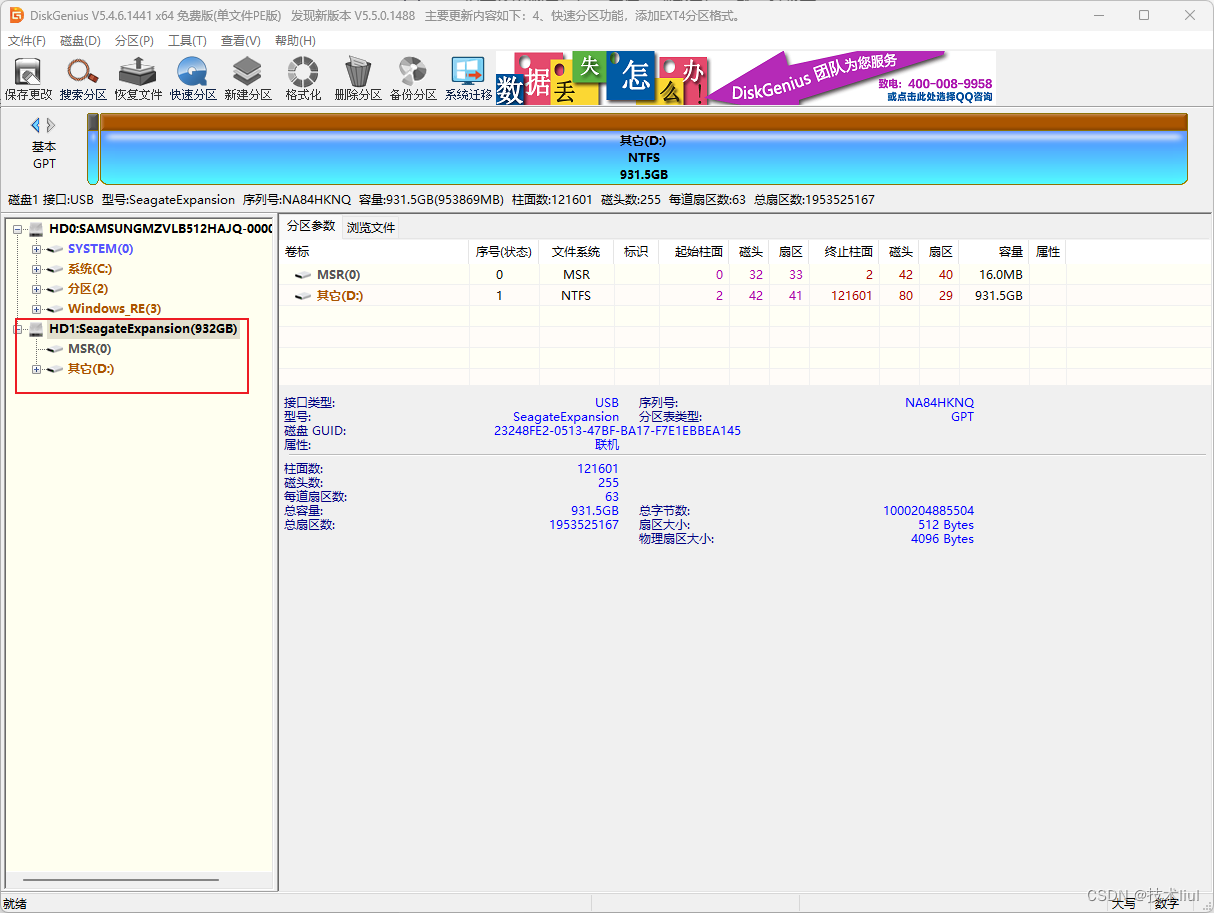The image size is (1214, 913).
Task: Click the drive icon beside 系统(C:)
Action: 55,269
